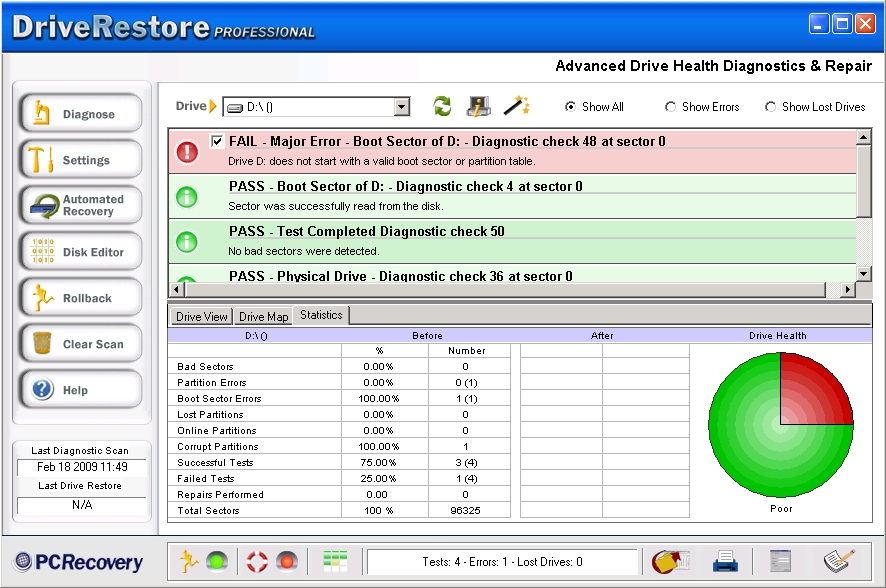Click the notepad with pencil icon
Viewport: 886px width, 588px height.
pos(839,560)
